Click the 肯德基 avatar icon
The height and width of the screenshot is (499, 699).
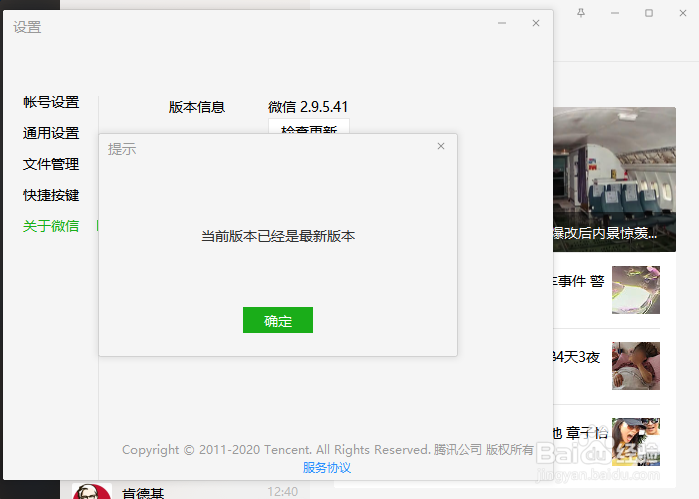click(x=92, y=491)
